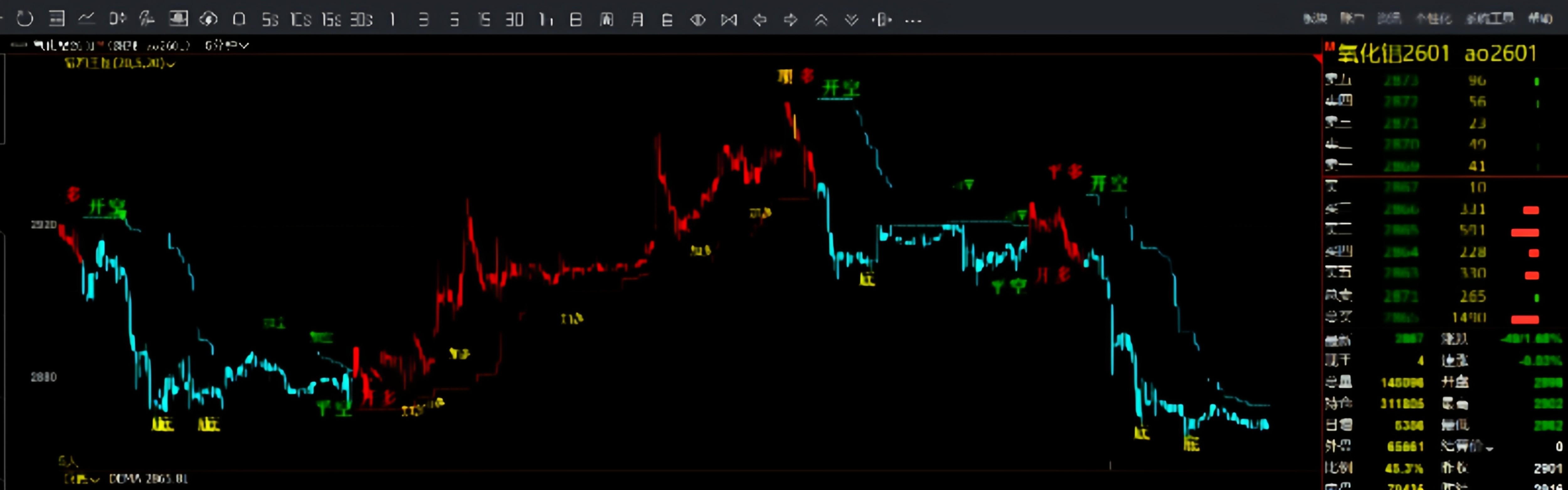Switch to the intraday line chart icon
This screenshot has width=1568, height=490.
coord(87,19)
